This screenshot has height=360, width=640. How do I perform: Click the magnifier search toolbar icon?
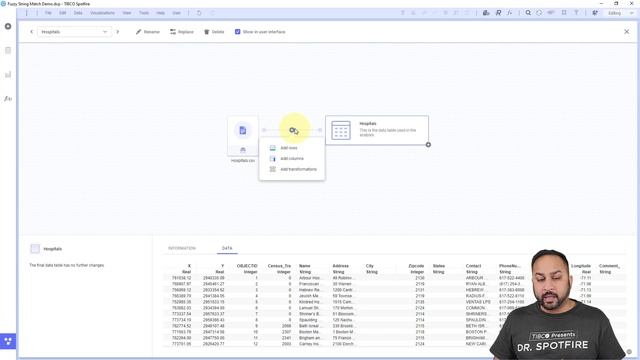(528, 13)
